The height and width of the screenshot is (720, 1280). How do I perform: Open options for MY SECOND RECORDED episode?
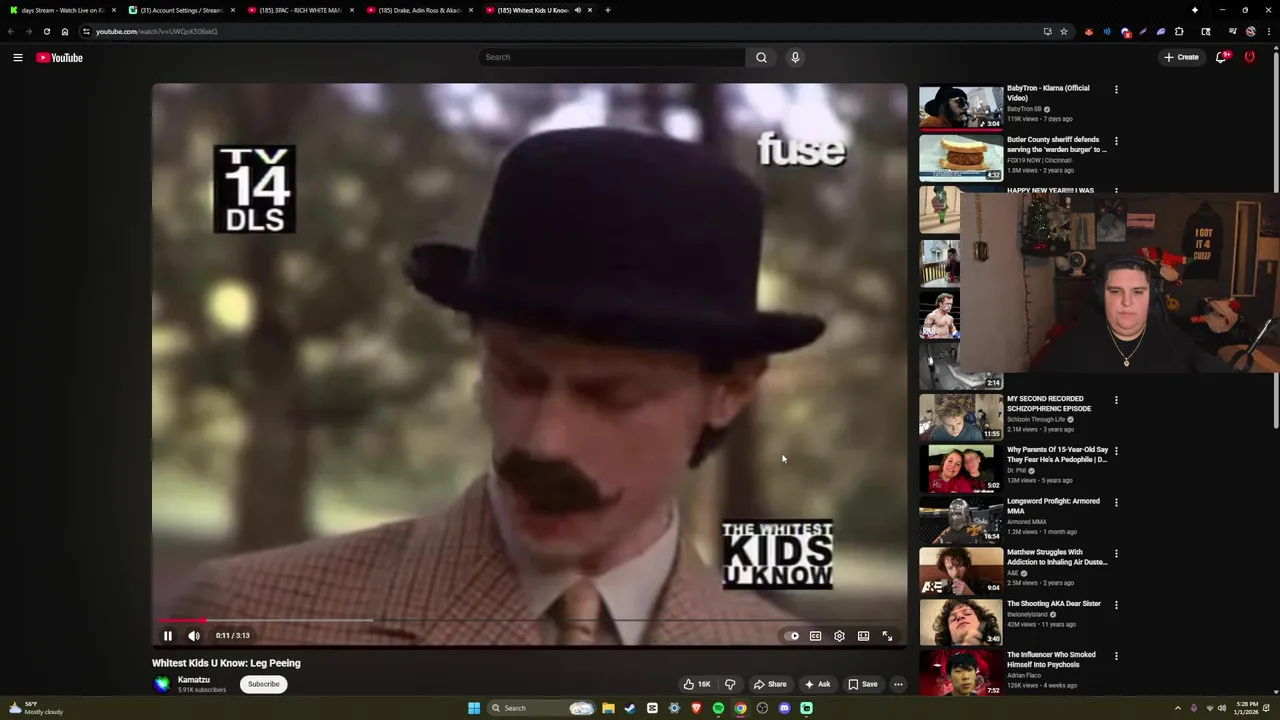pyautogui.click(x=1116, y=400)
